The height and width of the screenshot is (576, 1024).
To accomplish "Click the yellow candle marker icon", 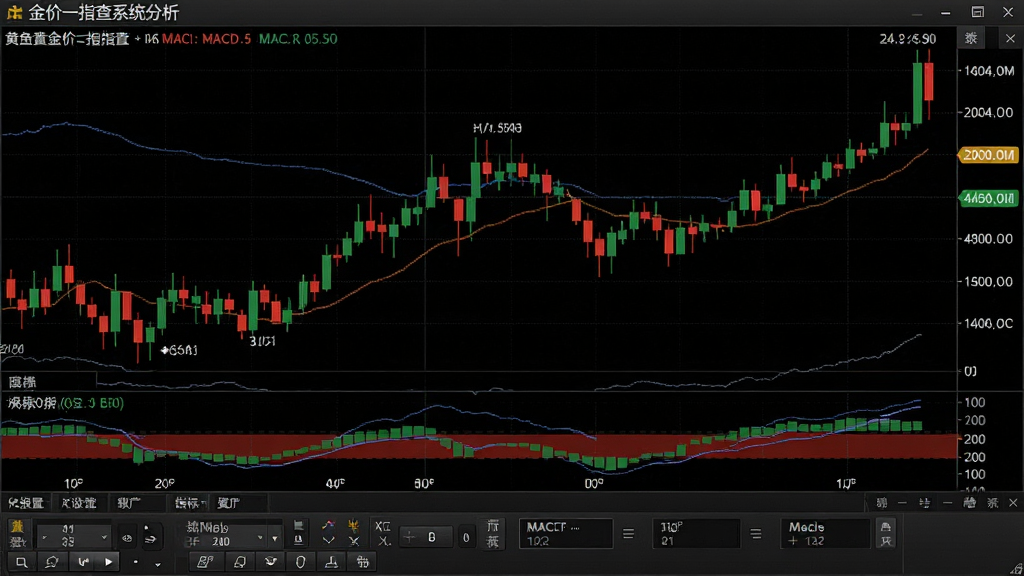I will pyautogui.click(x=353, y=526).
